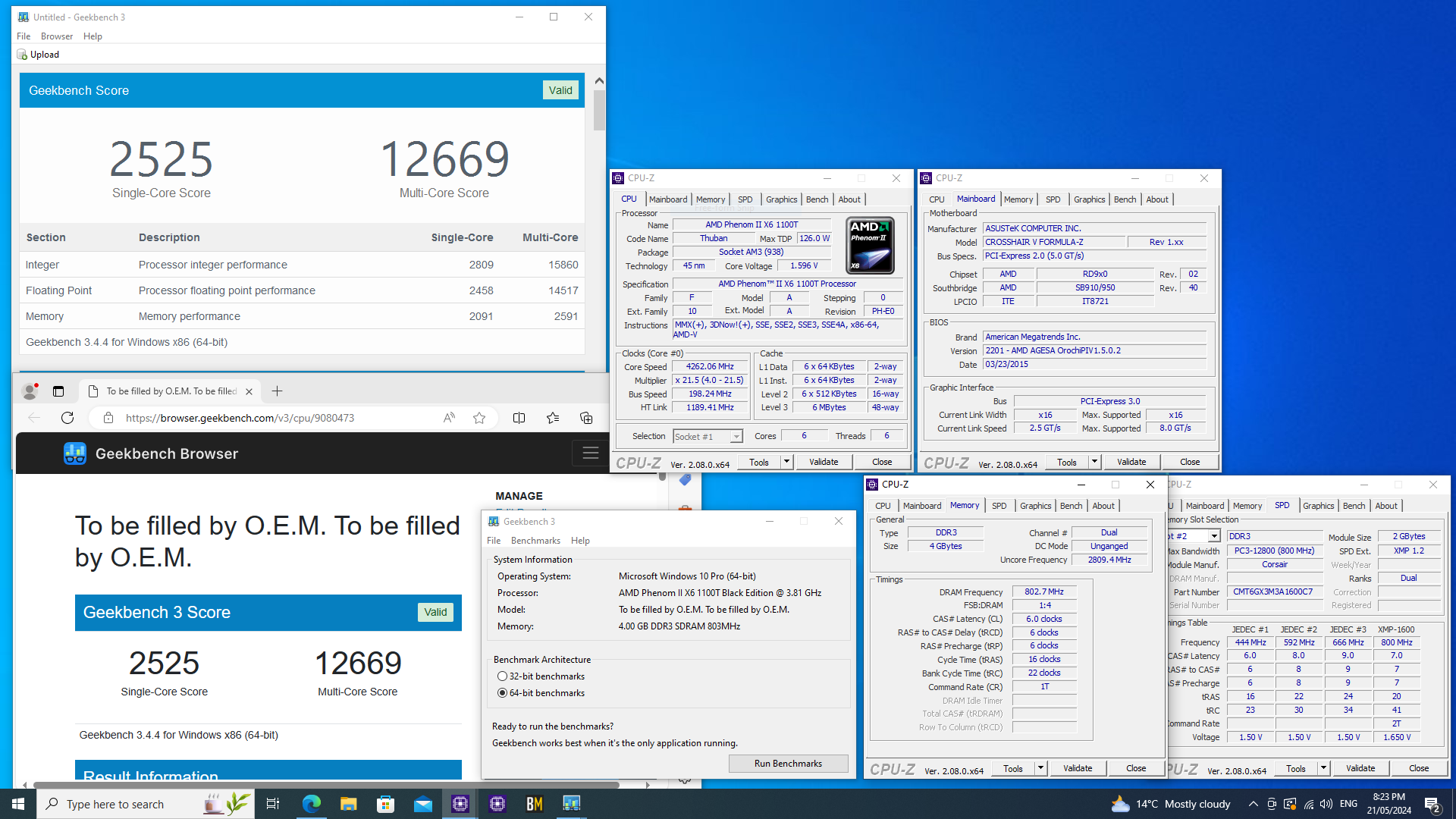1456x819 pixels.
Task: Close the 'To be filled by O.E.M.' tab
Action: pos(249,391)
